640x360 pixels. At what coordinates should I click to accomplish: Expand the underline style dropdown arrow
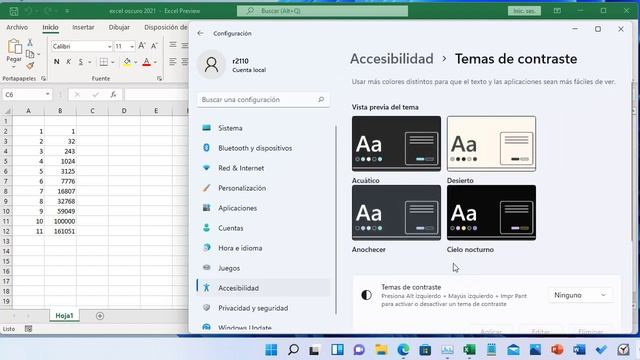point(89,62)
